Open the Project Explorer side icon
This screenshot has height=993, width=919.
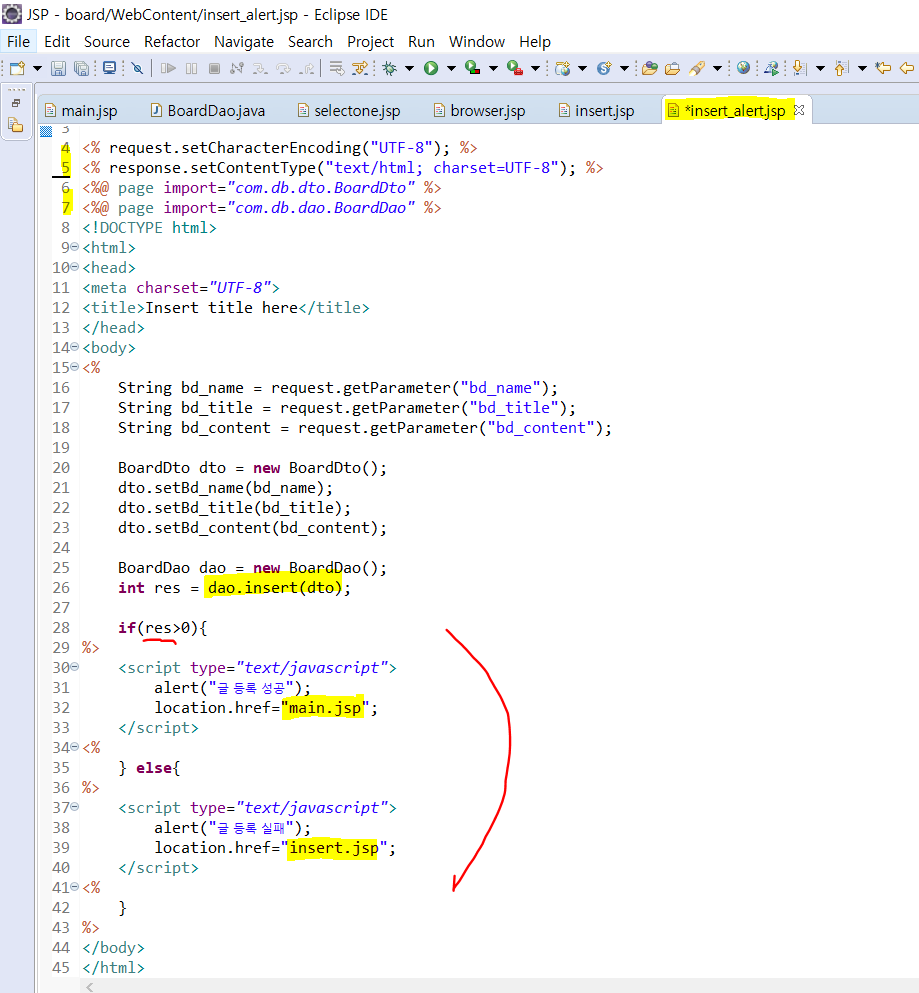(16, 125)
